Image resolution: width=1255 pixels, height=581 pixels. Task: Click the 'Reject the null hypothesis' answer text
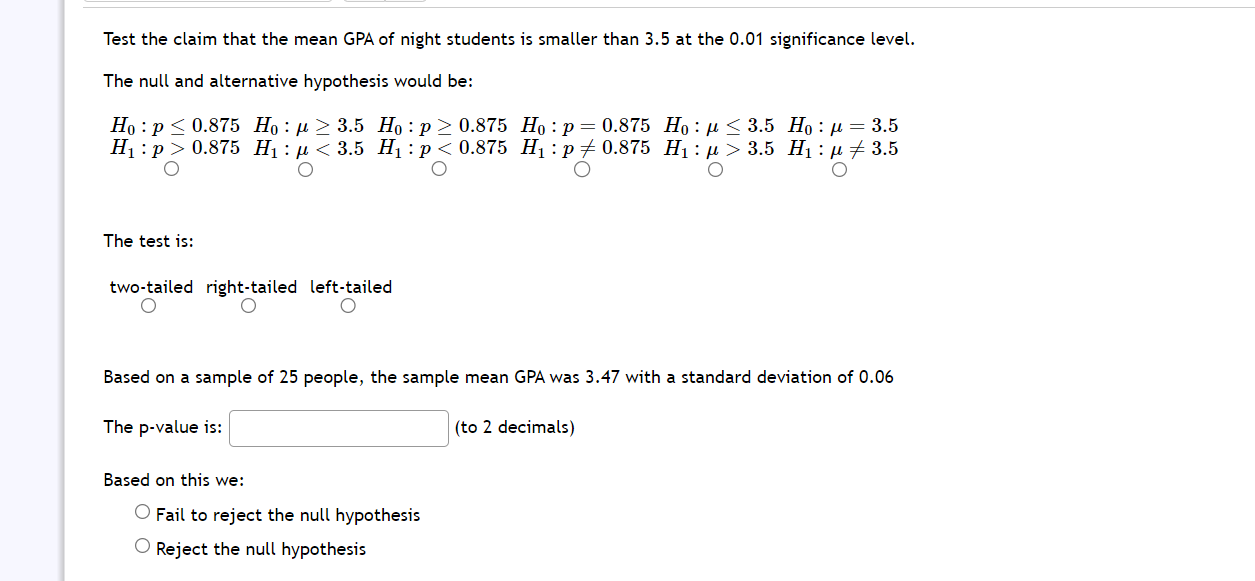tap(261, 548)
